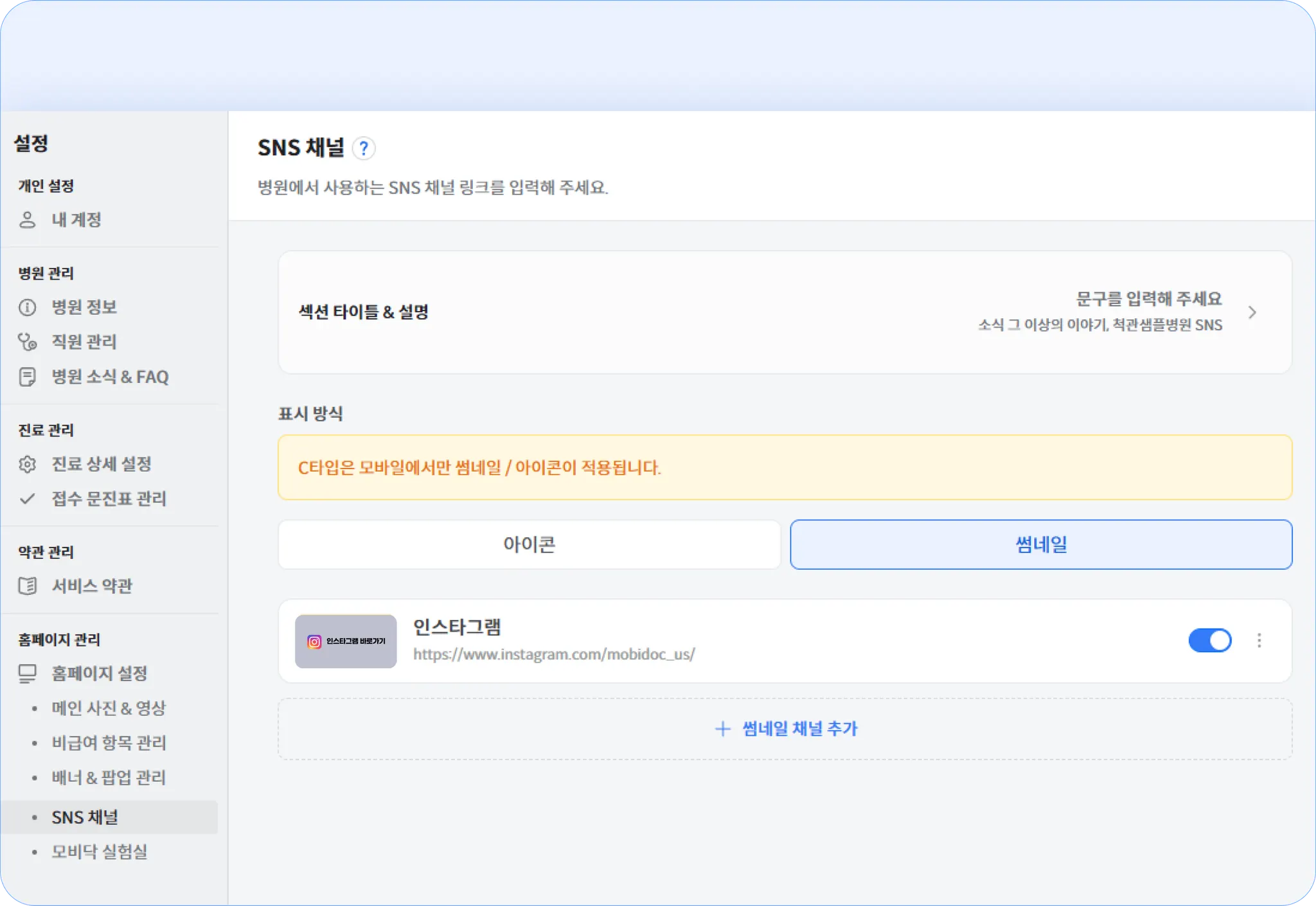Viewport: 1316px width, 906px height.
Task: Select the 아이콘 display mode
Action: 529,544
